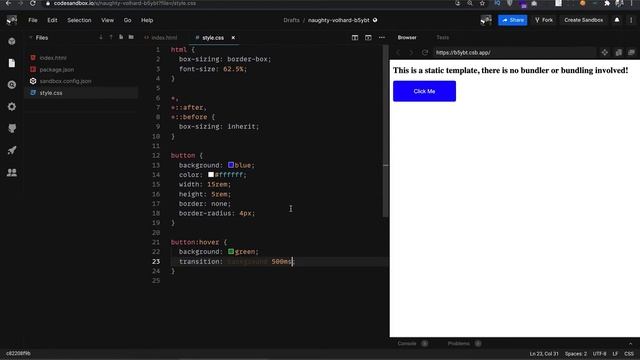Image resolution: width=640 pixels, height=360 pixels.
Task: Open the Problems panel tab
Action: click(x=458, y=344)
